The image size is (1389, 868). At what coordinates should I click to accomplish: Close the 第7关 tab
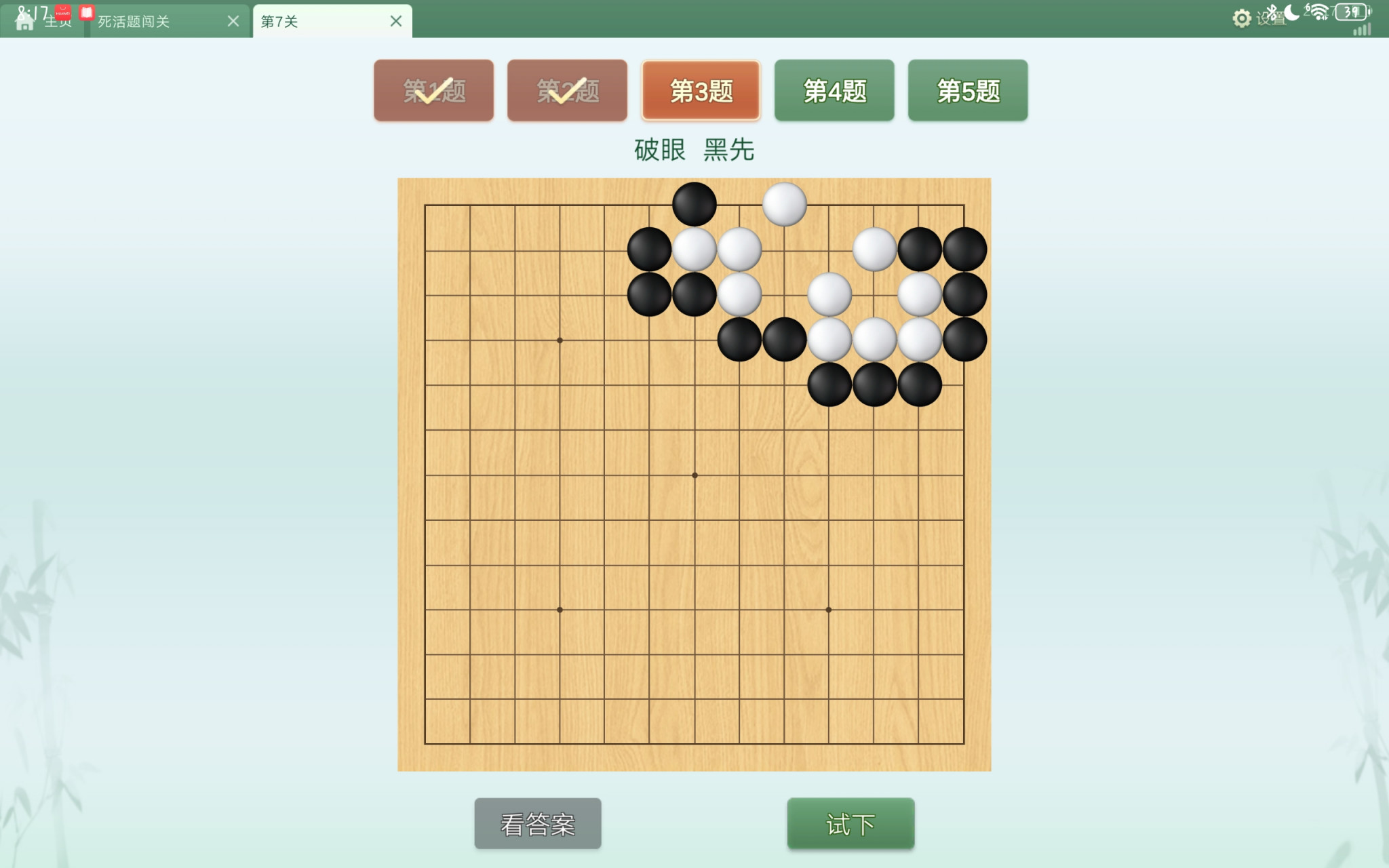point(396,21)
